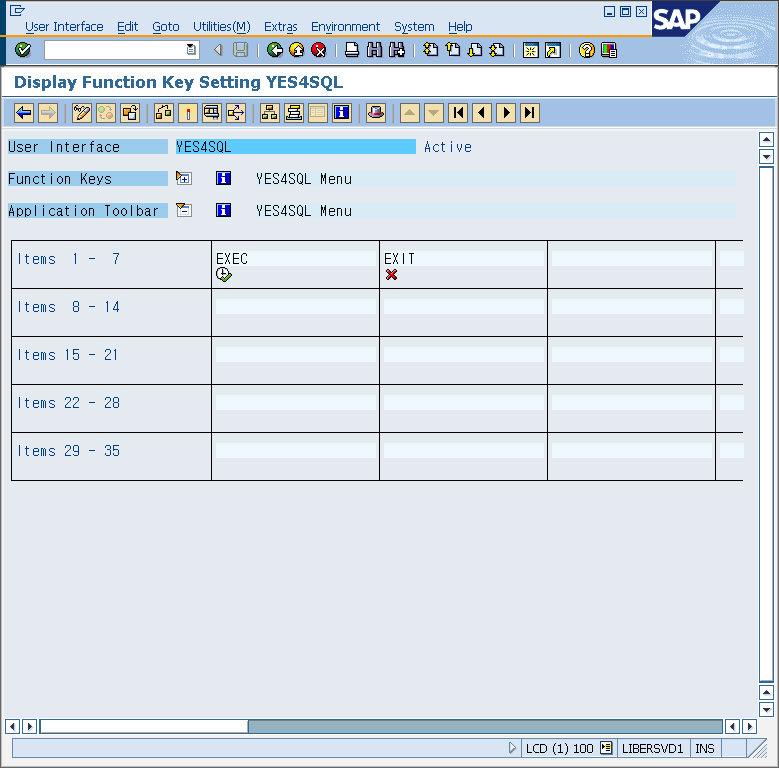
Task: Select the 'Items 15 - 21' row label
Action: (69, 355)
